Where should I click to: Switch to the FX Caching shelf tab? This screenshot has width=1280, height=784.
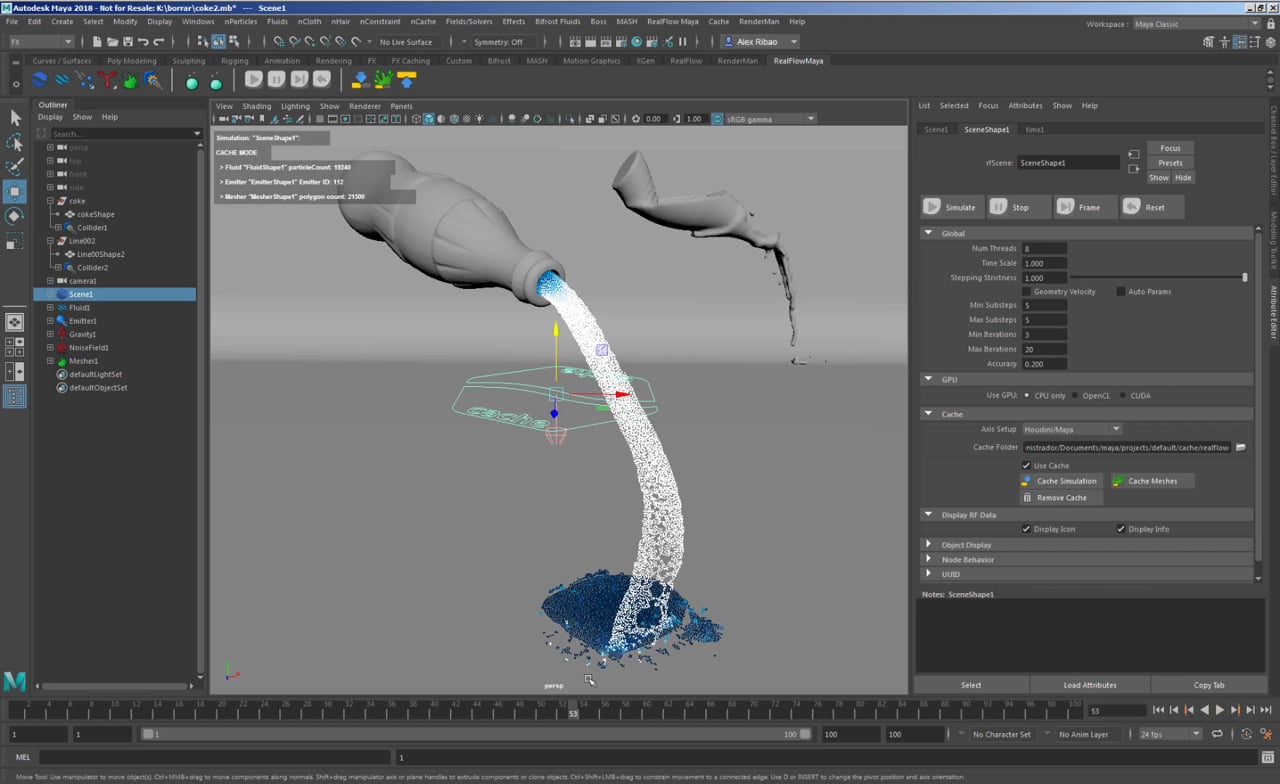click(410, 61)
